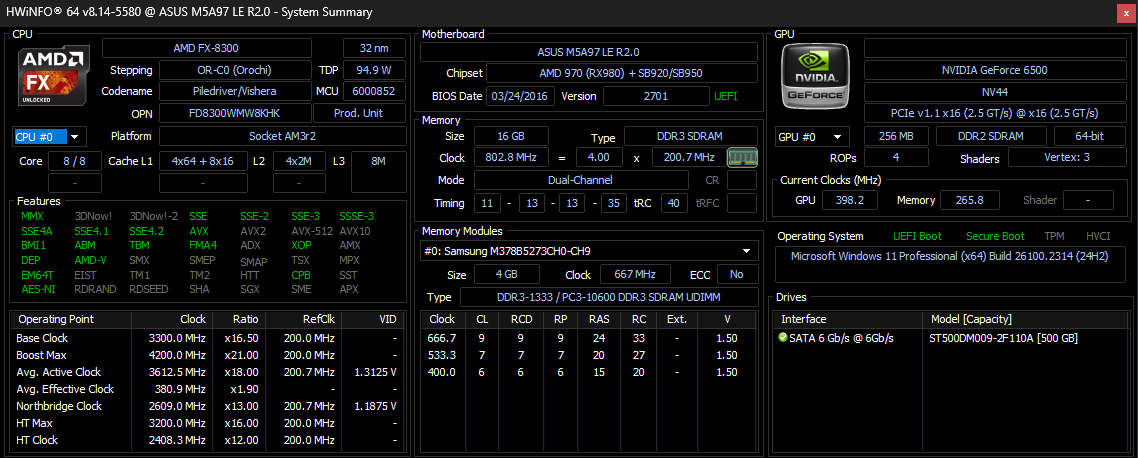The image size is (1138, 458).
Task: Click the OR-C0 (Orochi) stepping field
Action: (234, 70)
